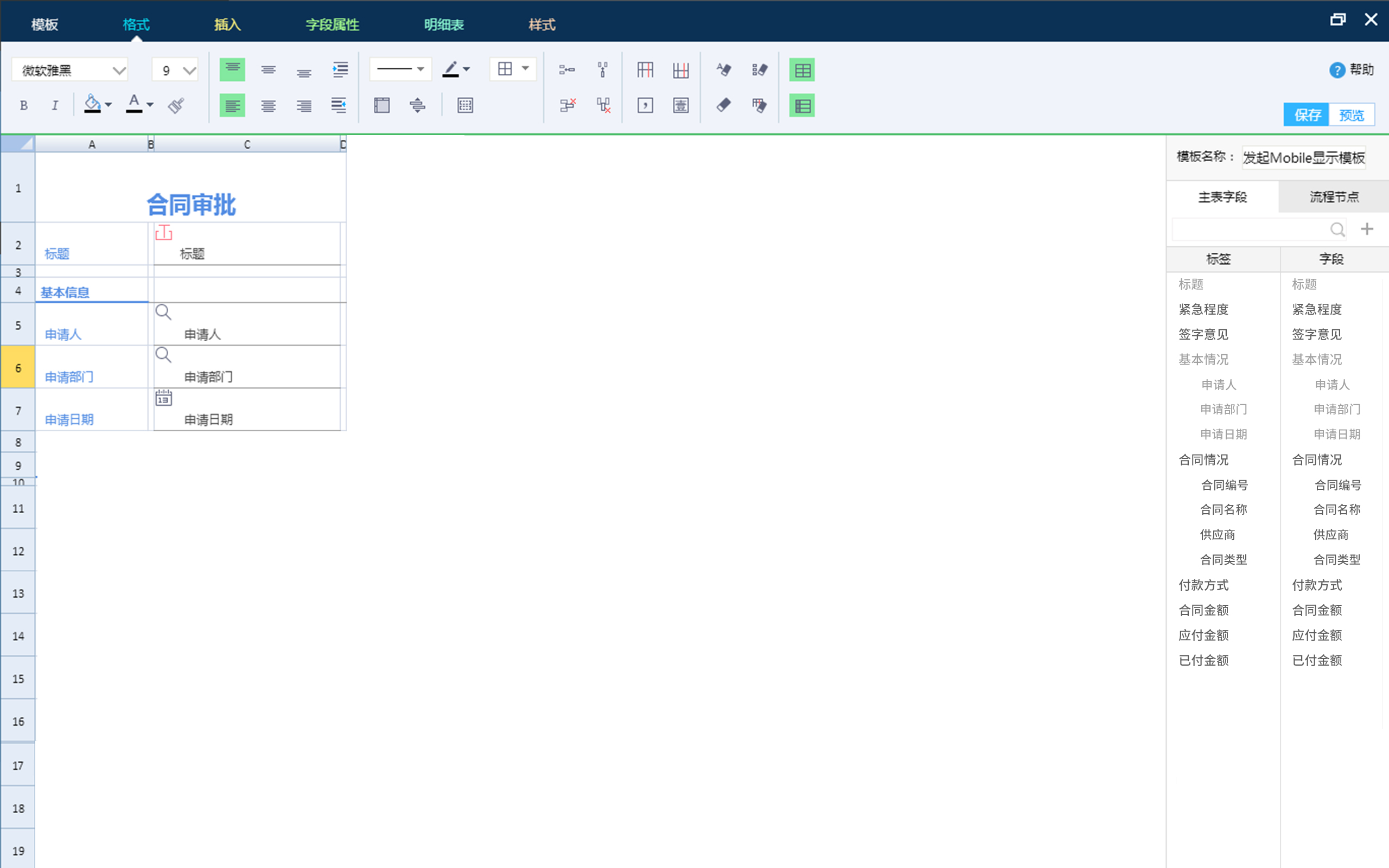The width and height of the screenshot is (1389, 868).
Task: Click the delete column icon
Action: pos(603,105)
